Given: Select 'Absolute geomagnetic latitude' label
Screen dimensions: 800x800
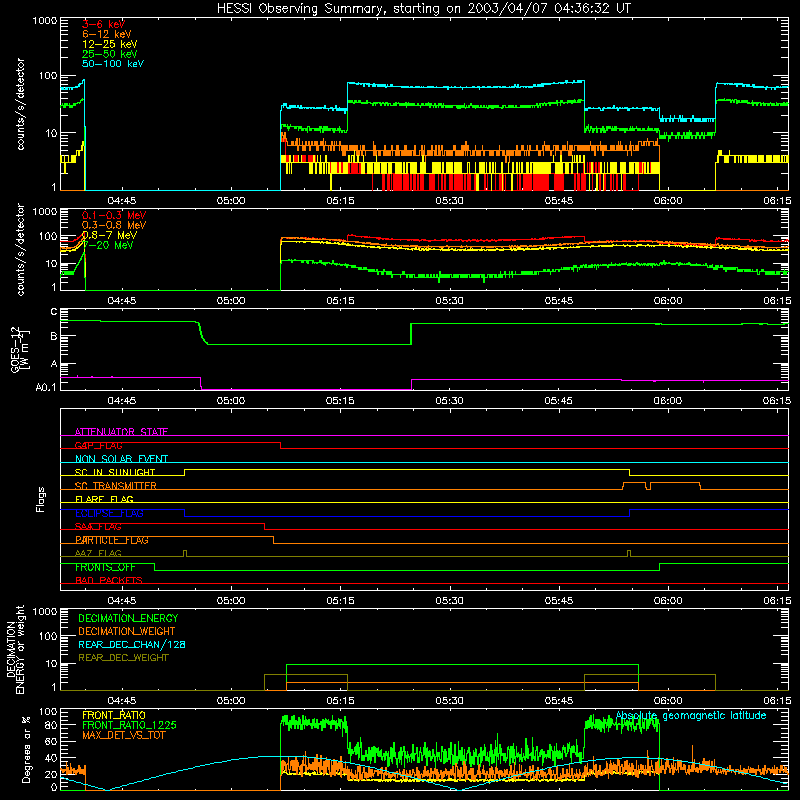Looking at the screenshot, I should [691, 716].
